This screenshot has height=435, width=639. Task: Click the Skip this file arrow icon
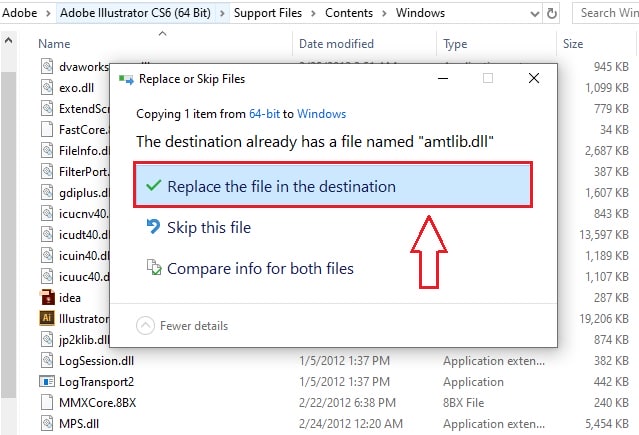click(153, 227)
